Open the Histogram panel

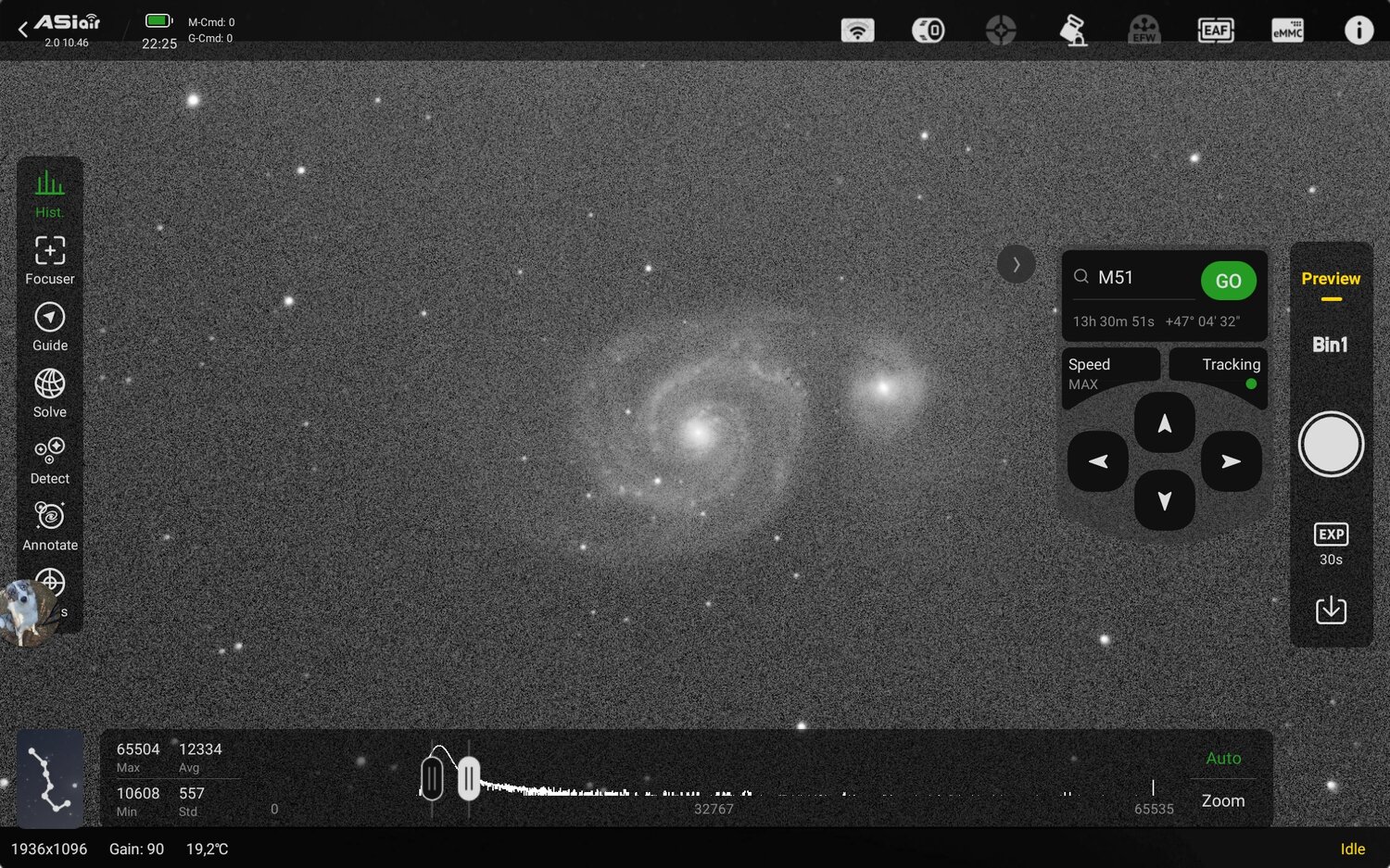pyautogui.click(x=49, y=192)
